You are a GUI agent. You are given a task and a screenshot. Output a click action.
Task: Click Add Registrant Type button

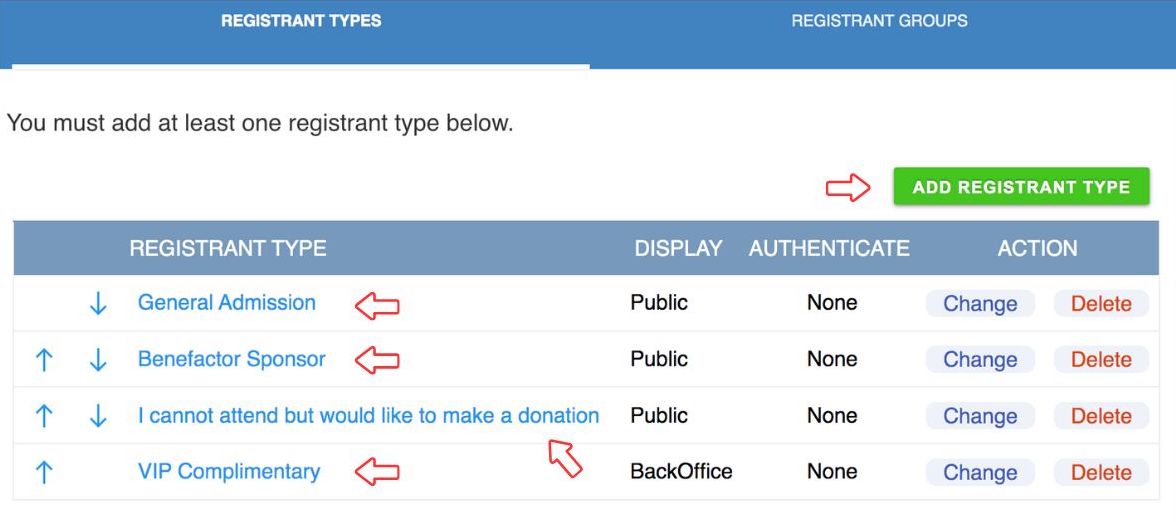1021,187
